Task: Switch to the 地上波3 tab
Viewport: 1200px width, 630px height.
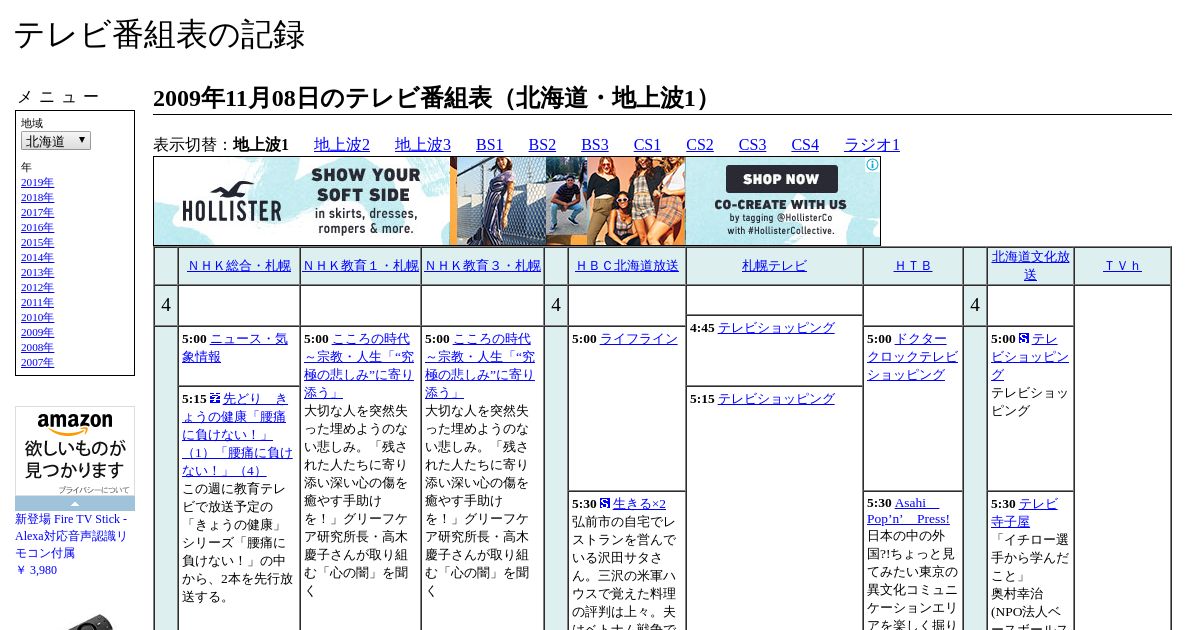Action: tap(423, 144)
